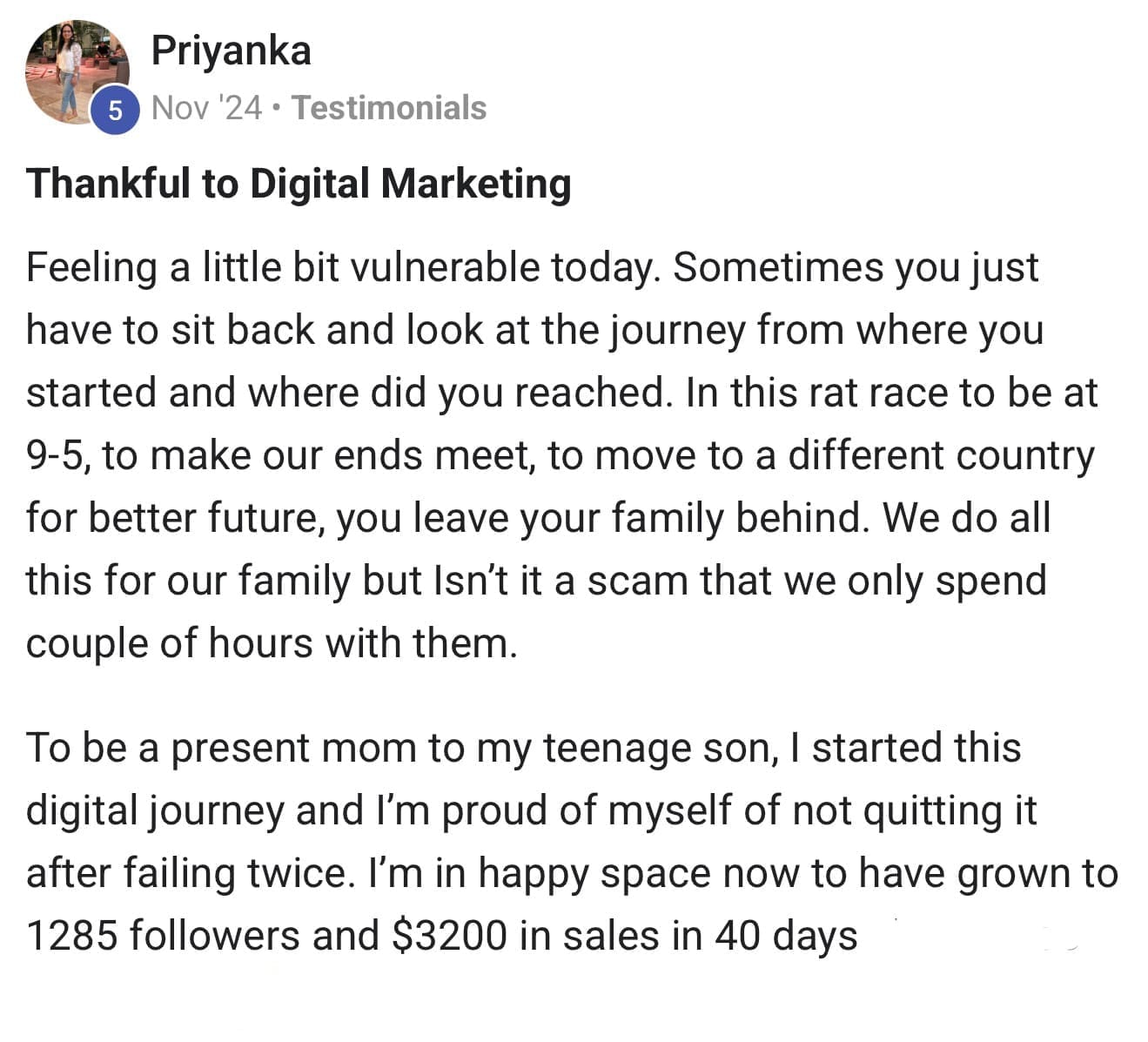Click the Nov '24 post date
This screenshot has height=1042, width=1148.
pyautogui.click(x=206, y=108)
